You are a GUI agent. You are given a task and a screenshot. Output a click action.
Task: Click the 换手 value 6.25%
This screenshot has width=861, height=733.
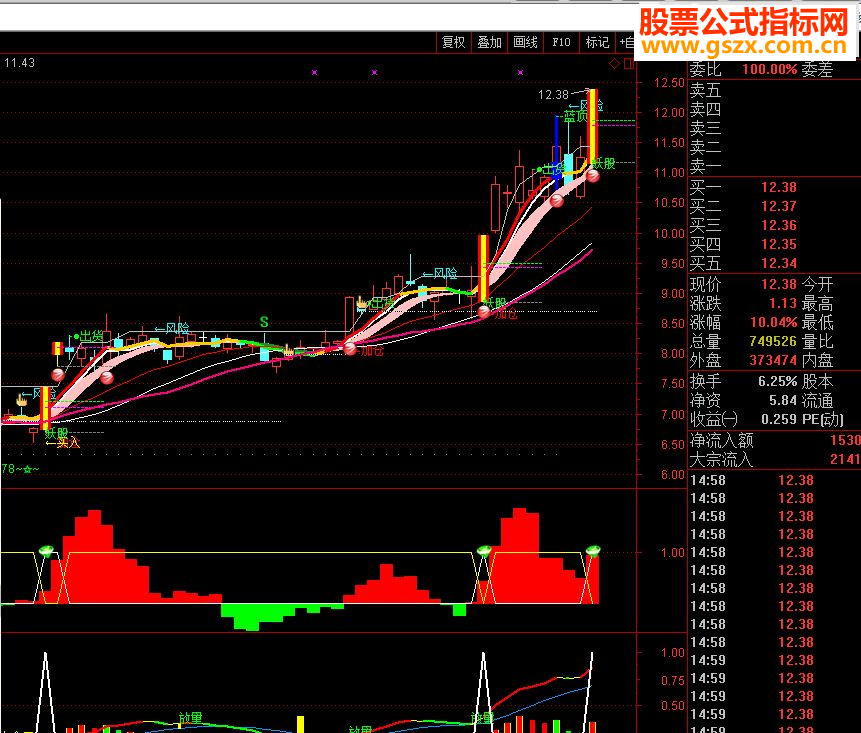click(778, 381)
